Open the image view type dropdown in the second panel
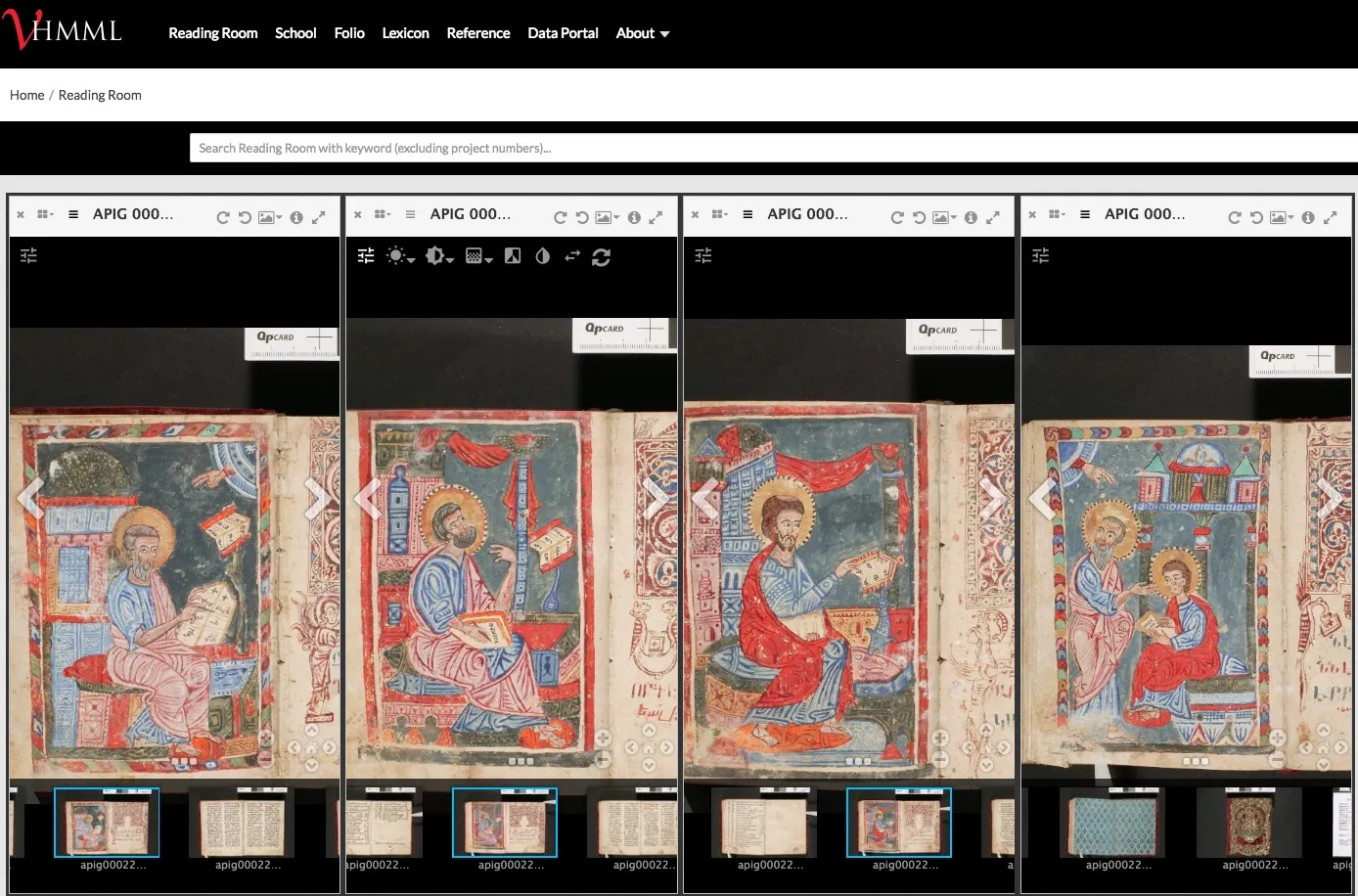 [x=608, y=217]
